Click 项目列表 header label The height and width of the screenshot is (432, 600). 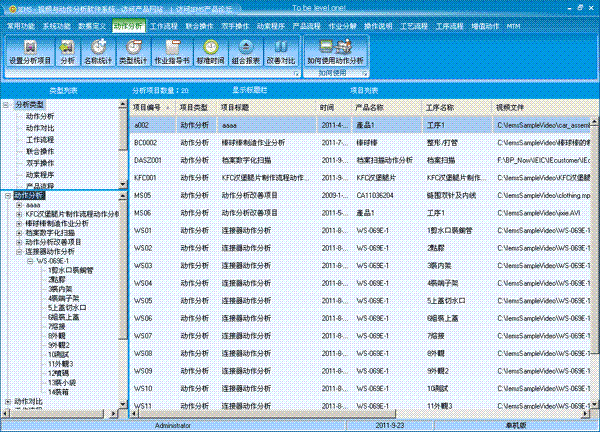[x=364, y=91]
